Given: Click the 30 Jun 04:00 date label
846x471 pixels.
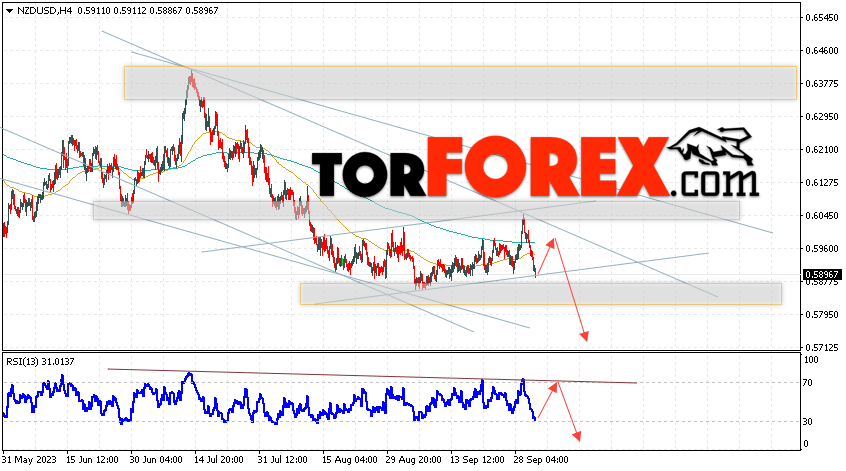Looking at the screenshot, I should 156,460.
